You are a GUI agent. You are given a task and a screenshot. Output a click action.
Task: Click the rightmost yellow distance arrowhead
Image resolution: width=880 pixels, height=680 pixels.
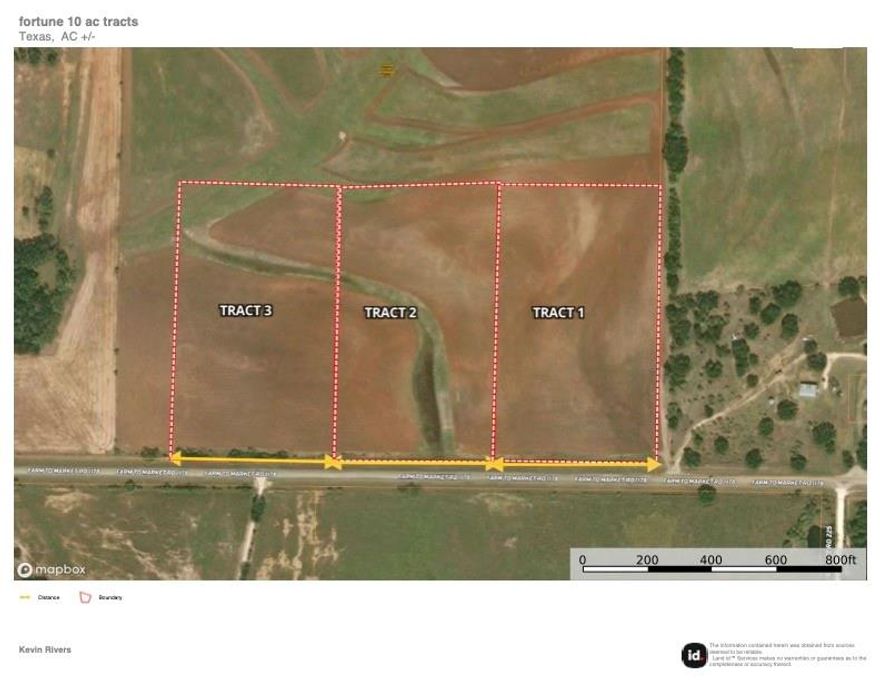tap(658, 463)
